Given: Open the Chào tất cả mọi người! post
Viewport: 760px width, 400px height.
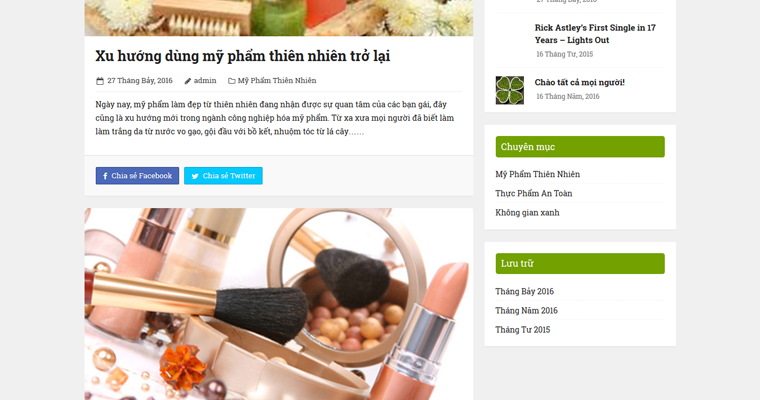Looking at the screenshot, I should [580, 82].
